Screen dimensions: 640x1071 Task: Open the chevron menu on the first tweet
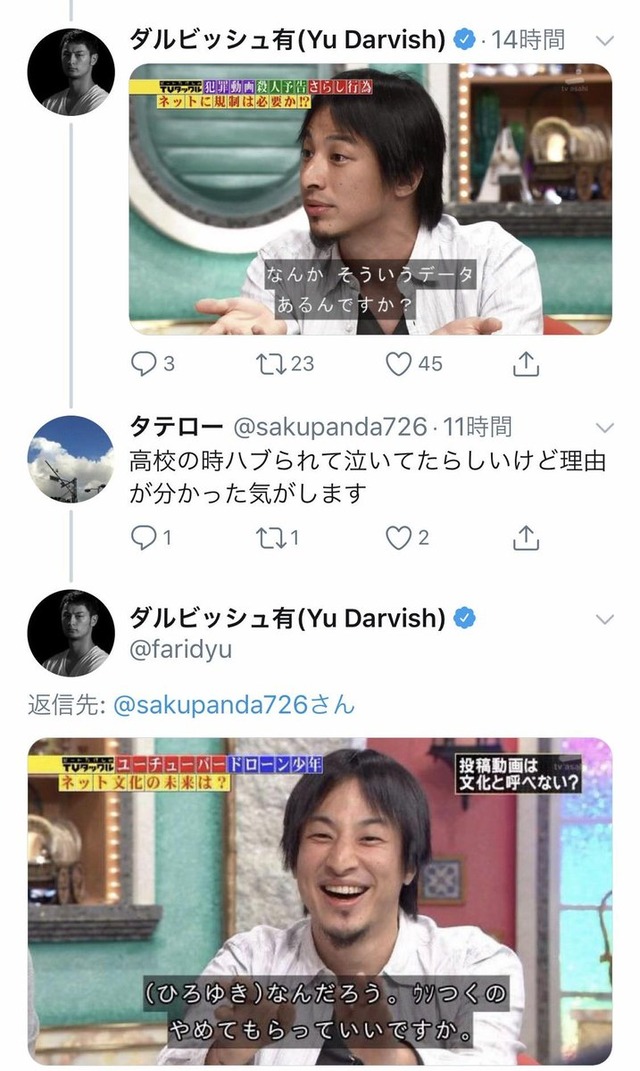[x=604, y=41]
